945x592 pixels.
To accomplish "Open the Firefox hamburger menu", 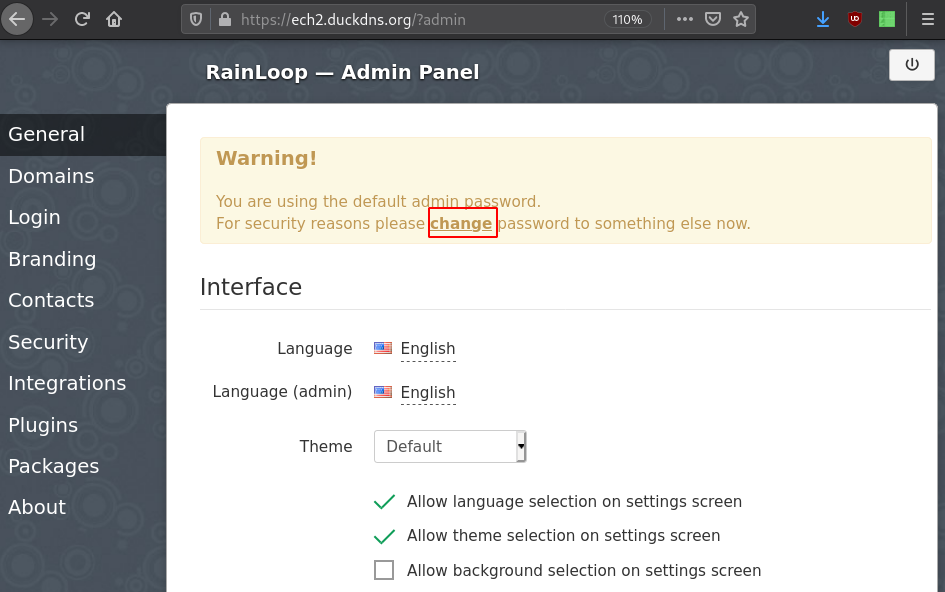I will pyautogui.click(x=928, y=19).
